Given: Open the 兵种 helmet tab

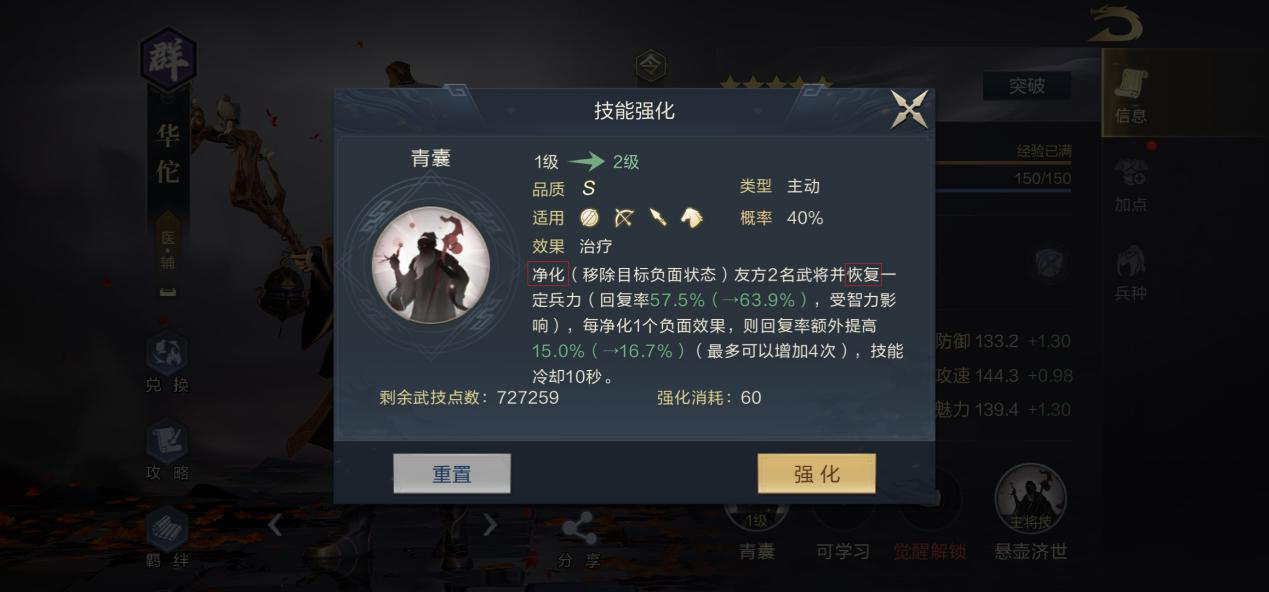Looking at the screenshot, I should (x=1131, y=274).
